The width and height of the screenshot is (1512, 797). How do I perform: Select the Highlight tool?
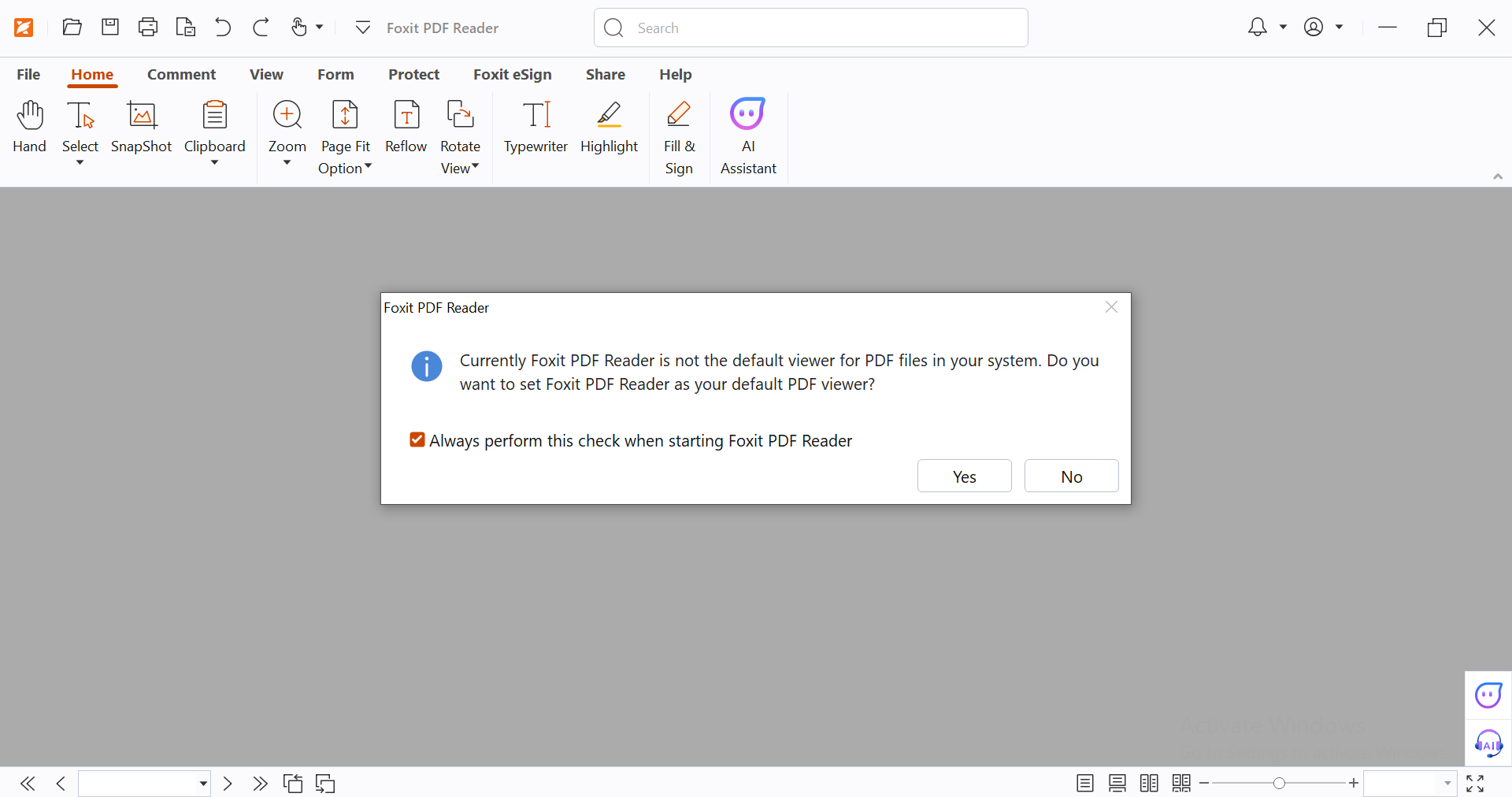point(610,127)
